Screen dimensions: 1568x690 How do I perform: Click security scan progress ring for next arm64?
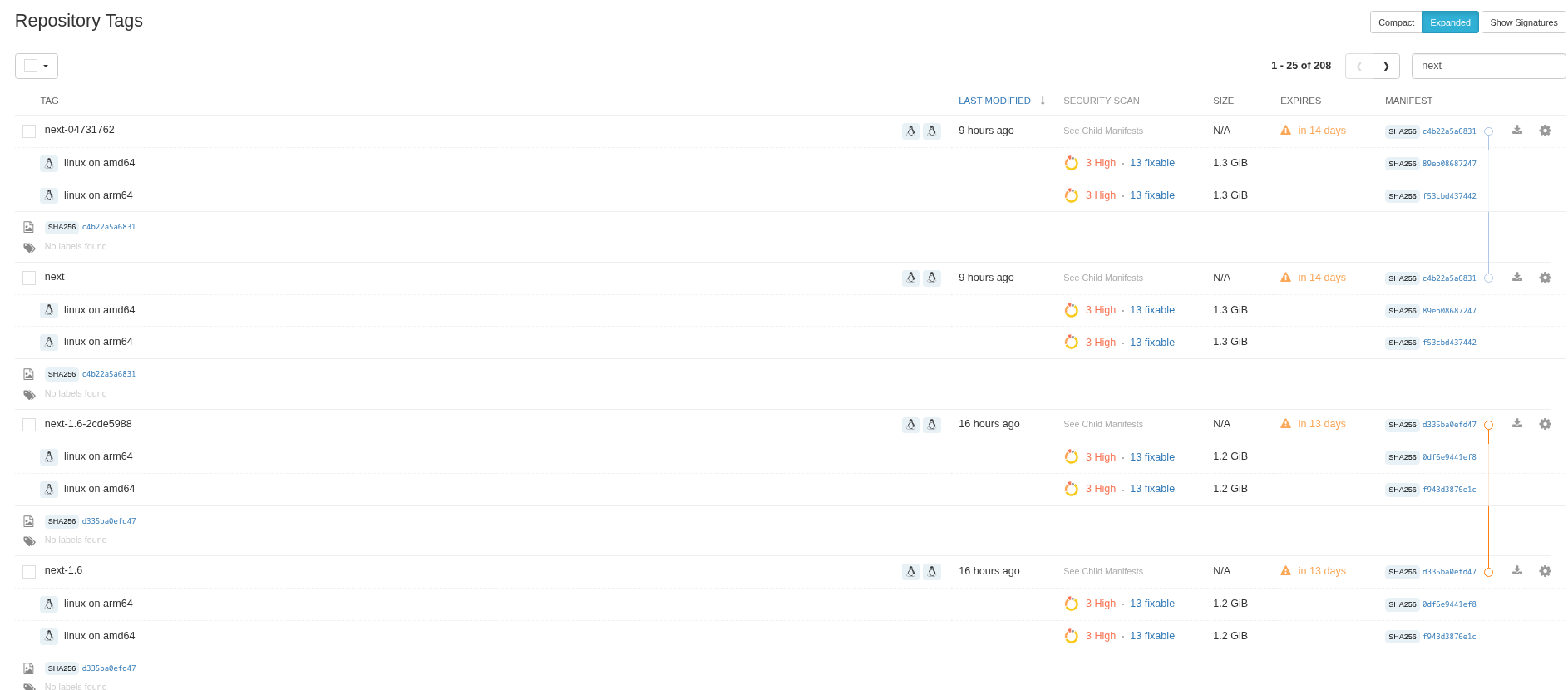point(1072,343)
